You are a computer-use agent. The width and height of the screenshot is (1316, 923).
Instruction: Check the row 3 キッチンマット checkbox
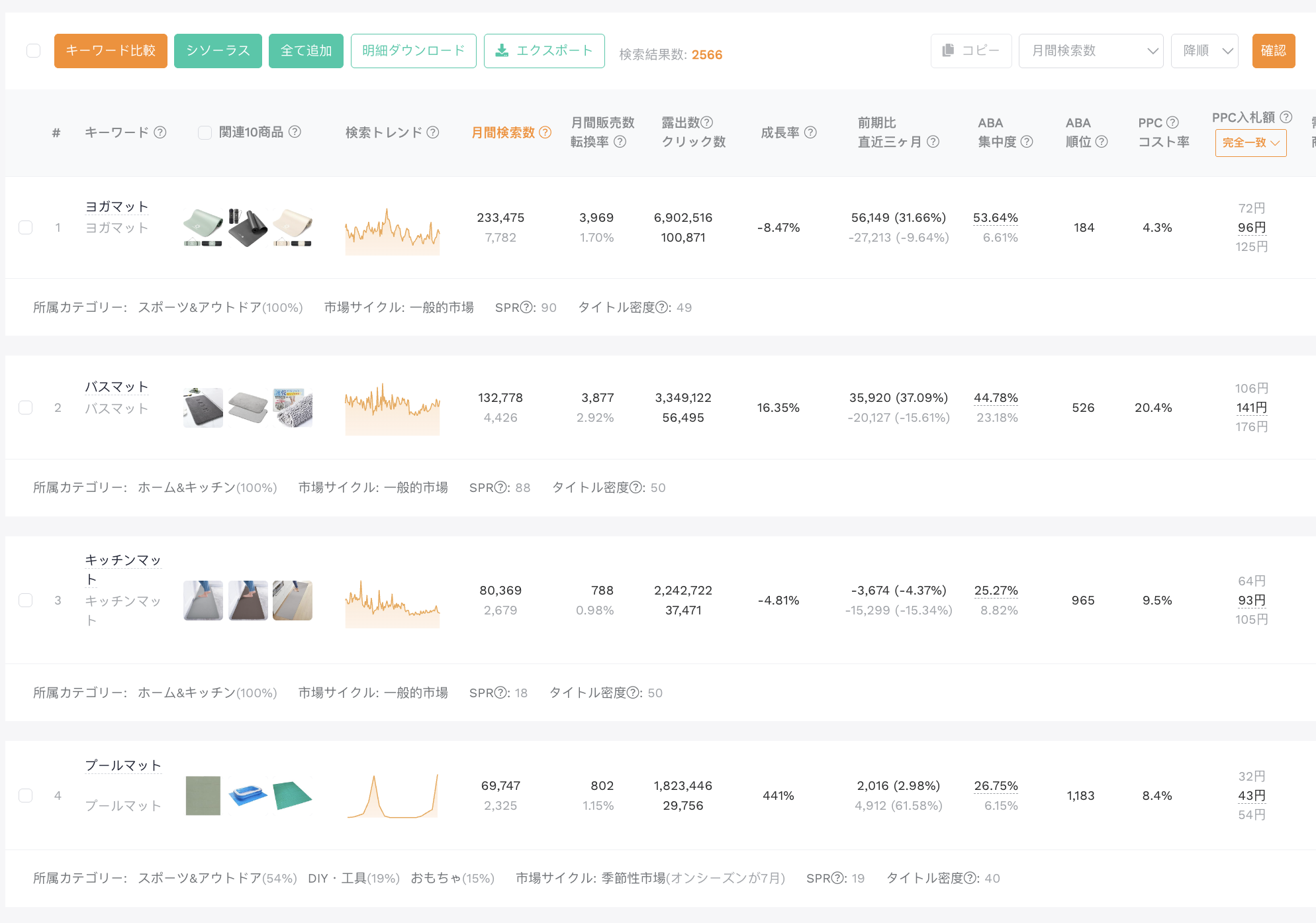26,601
